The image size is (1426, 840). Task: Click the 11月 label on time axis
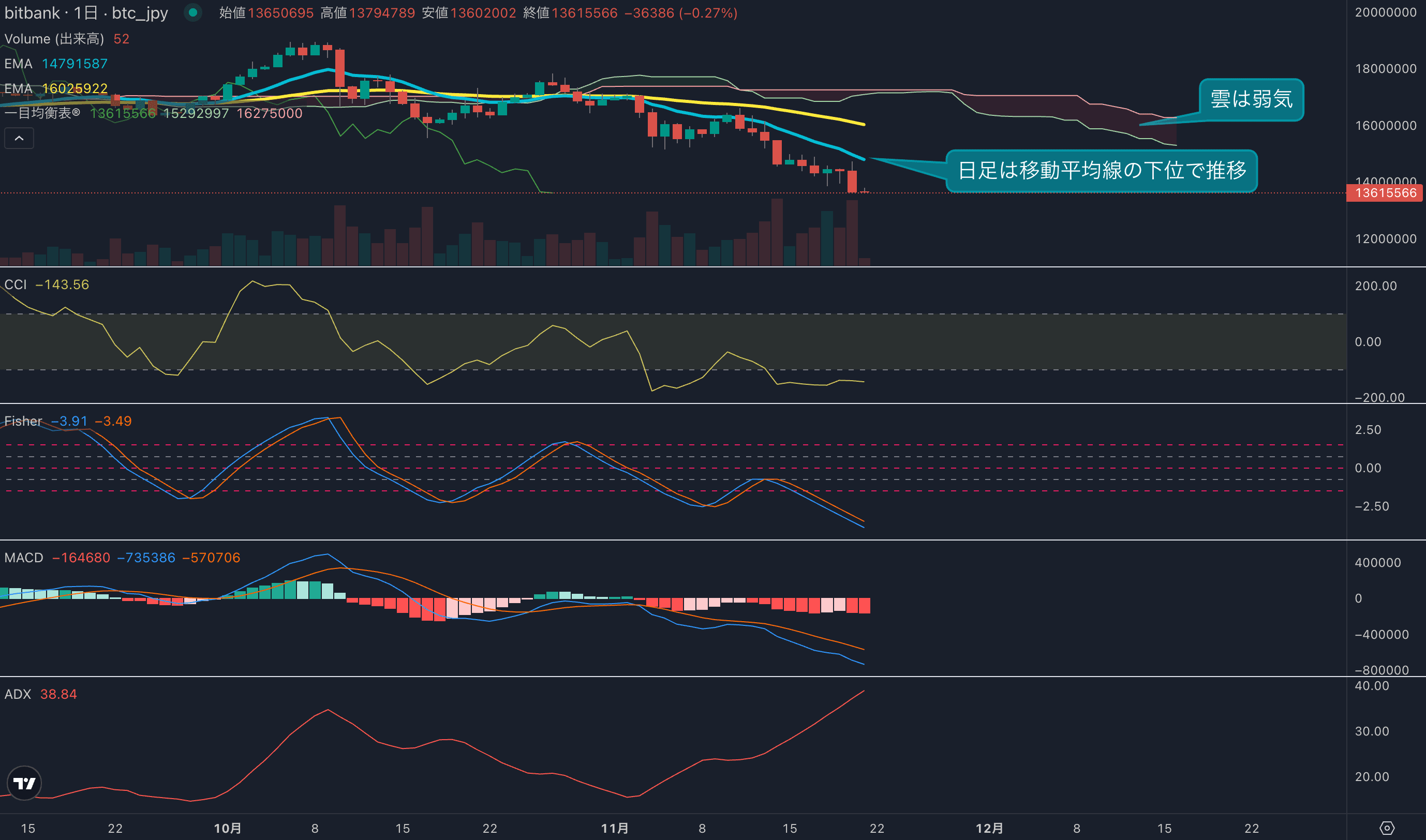click(615, 828)
